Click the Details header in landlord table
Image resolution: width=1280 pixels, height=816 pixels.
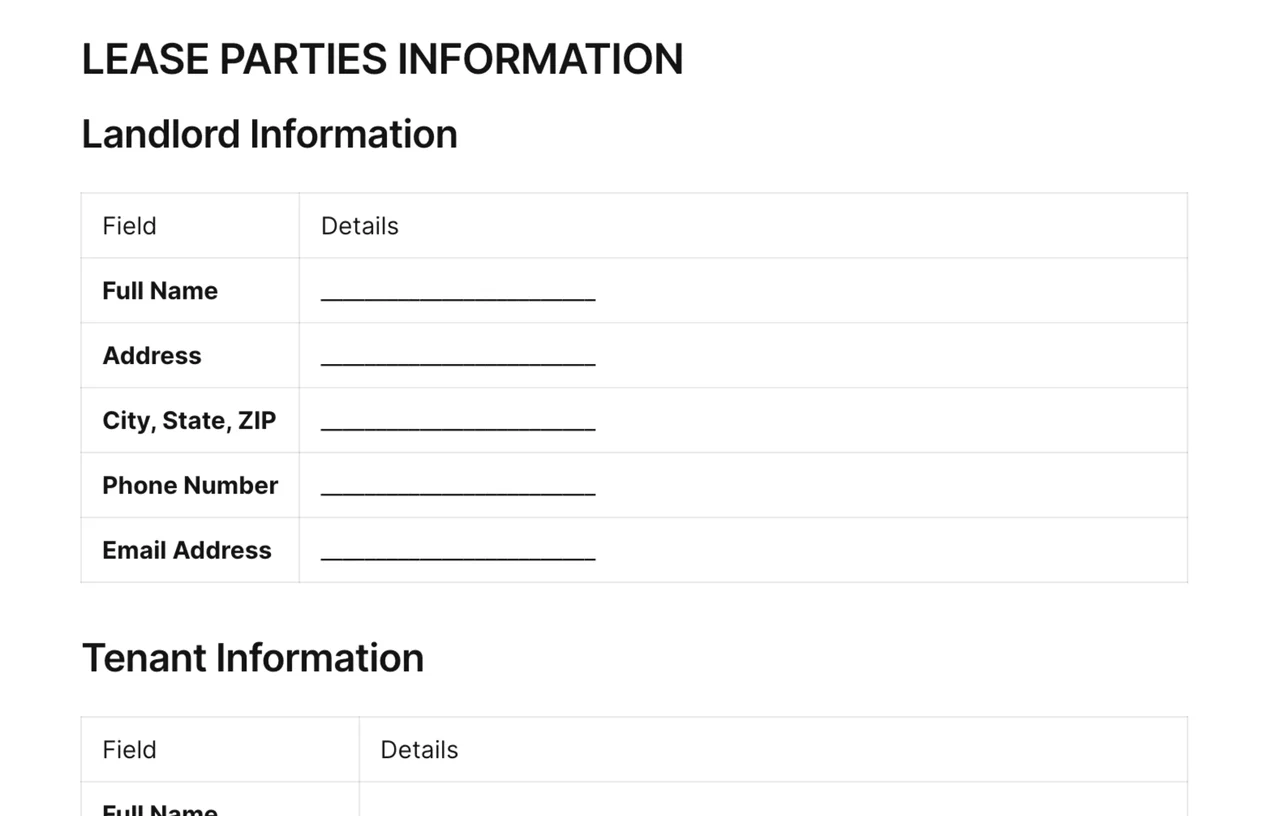pyautogui.click(x=360, y=226)
